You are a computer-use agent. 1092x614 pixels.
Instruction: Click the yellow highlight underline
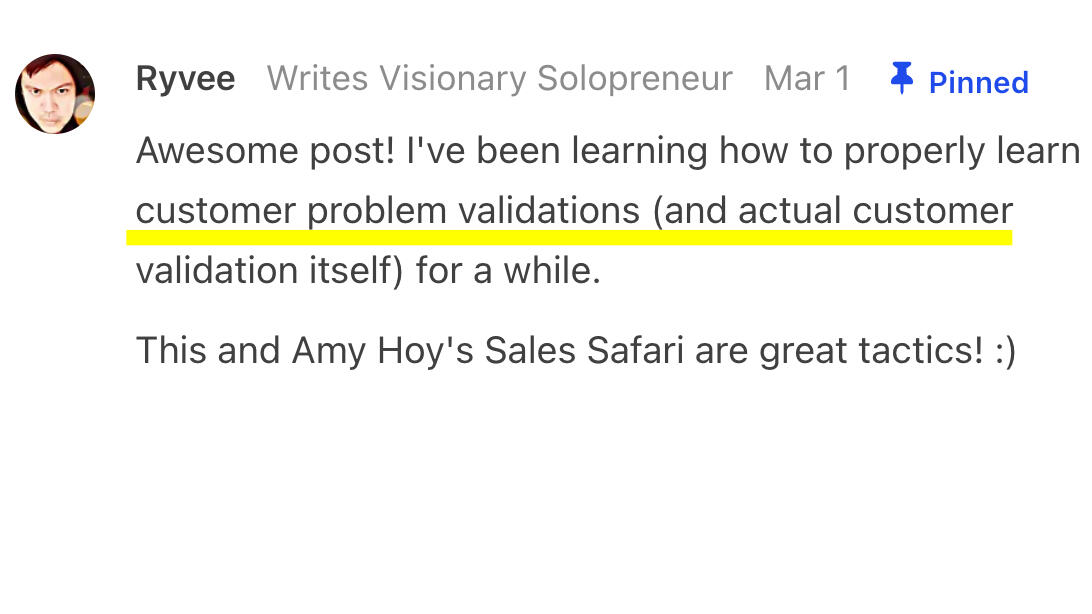(x=568, y=238)
